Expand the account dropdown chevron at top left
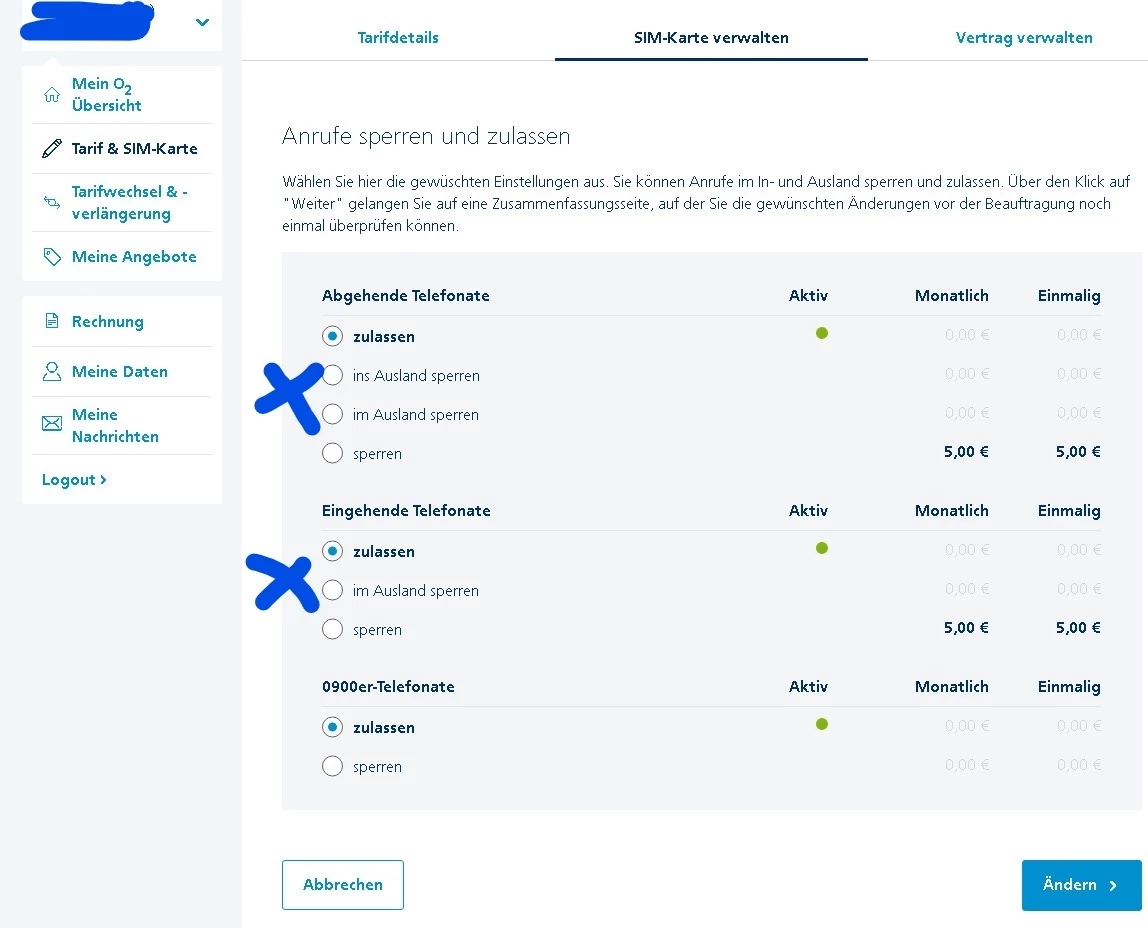 click(203, 22)
